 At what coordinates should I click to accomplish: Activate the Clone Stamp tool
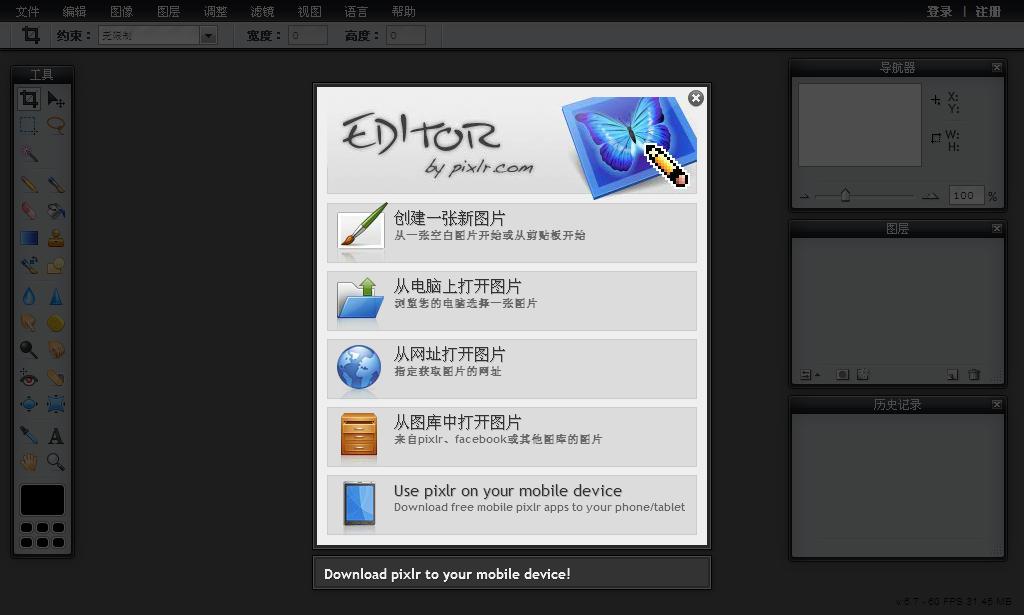56,238
